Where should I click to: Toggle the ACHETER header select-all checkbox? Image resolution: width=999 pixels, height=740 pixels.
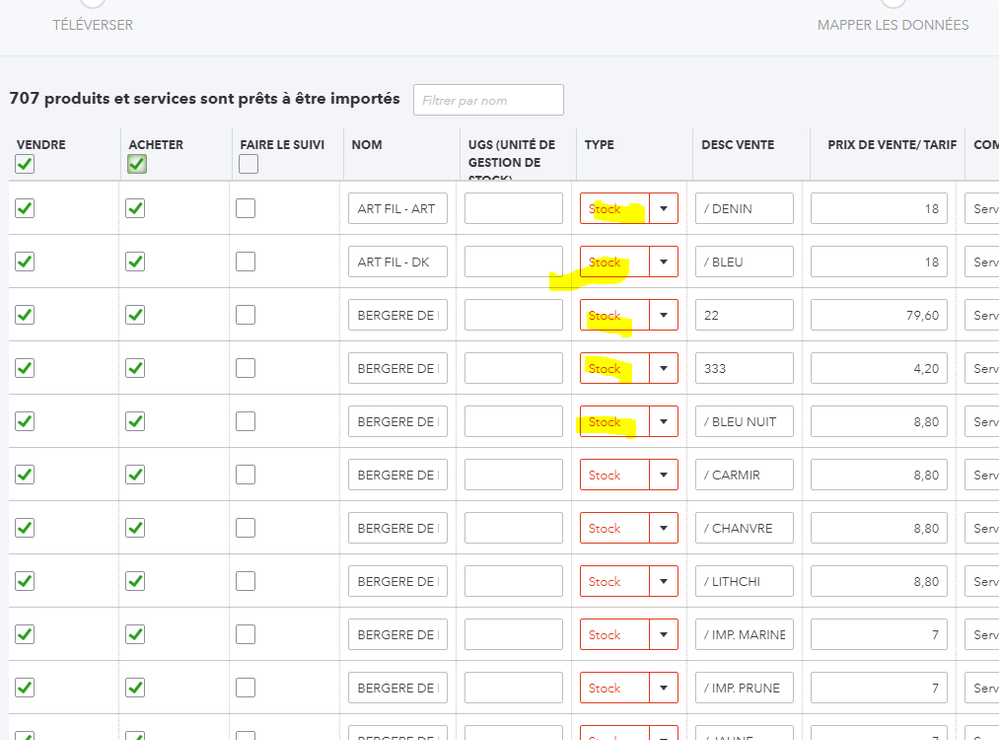click(x=137, y=164)
